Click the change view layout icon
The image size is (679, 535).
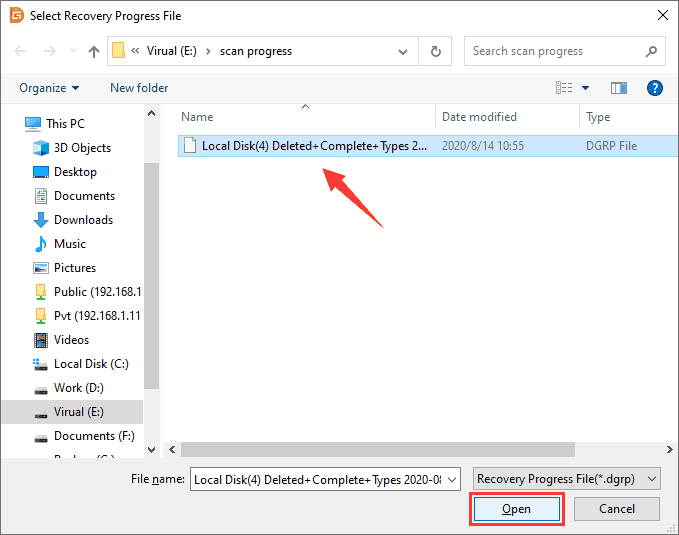coord(563,88)
